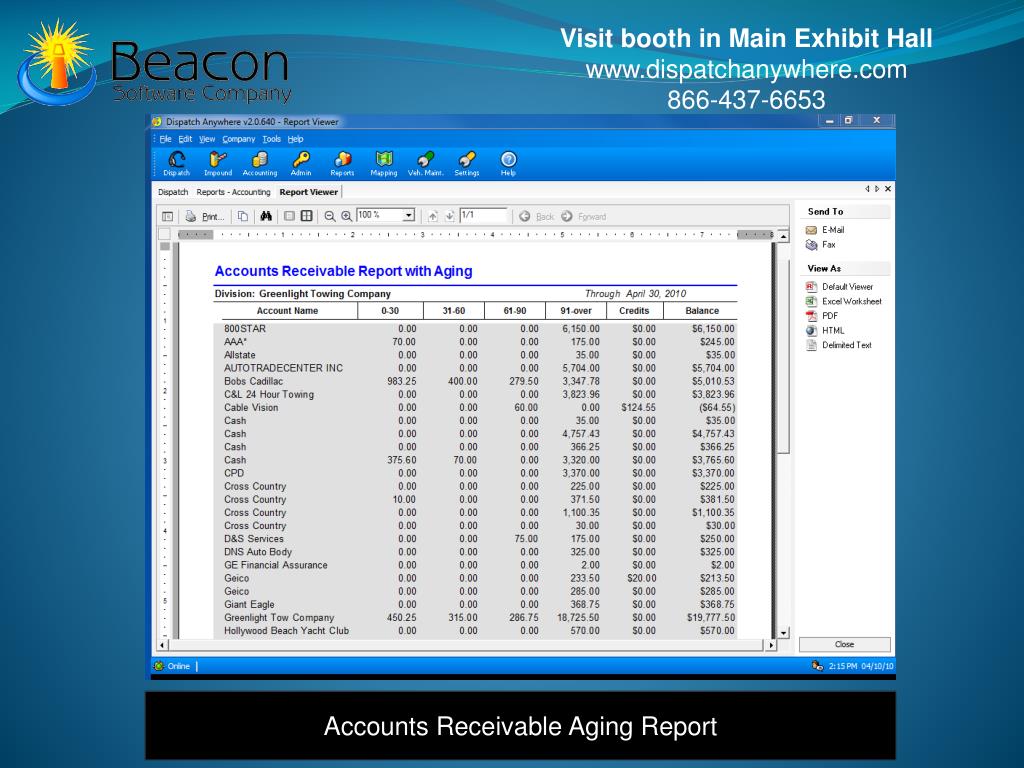
Task: Click the 800STAR account name
Action: coord(245,328)
